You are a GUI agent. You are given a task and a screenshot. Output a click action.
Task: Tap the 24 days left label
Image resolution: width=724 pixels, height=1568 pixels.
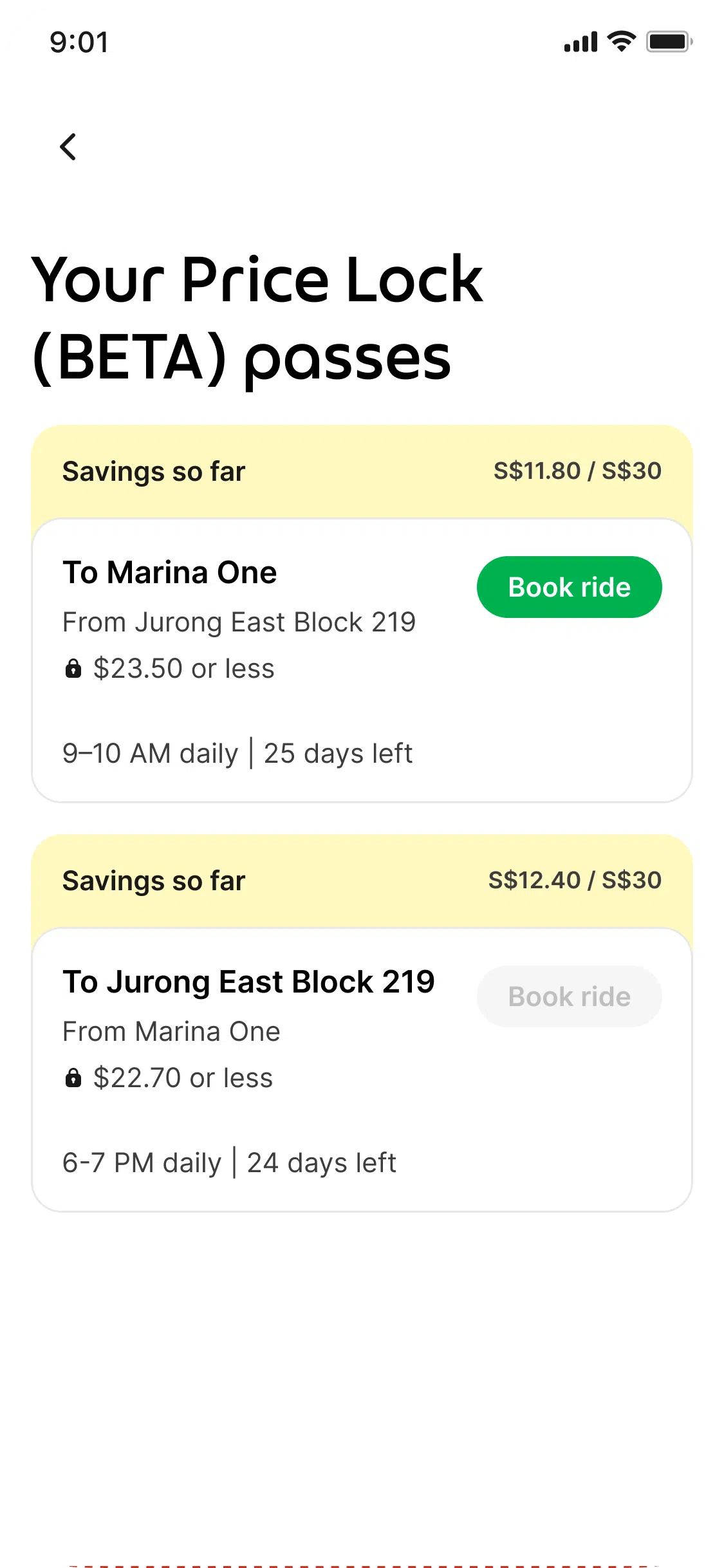(x=322, y=1163)
